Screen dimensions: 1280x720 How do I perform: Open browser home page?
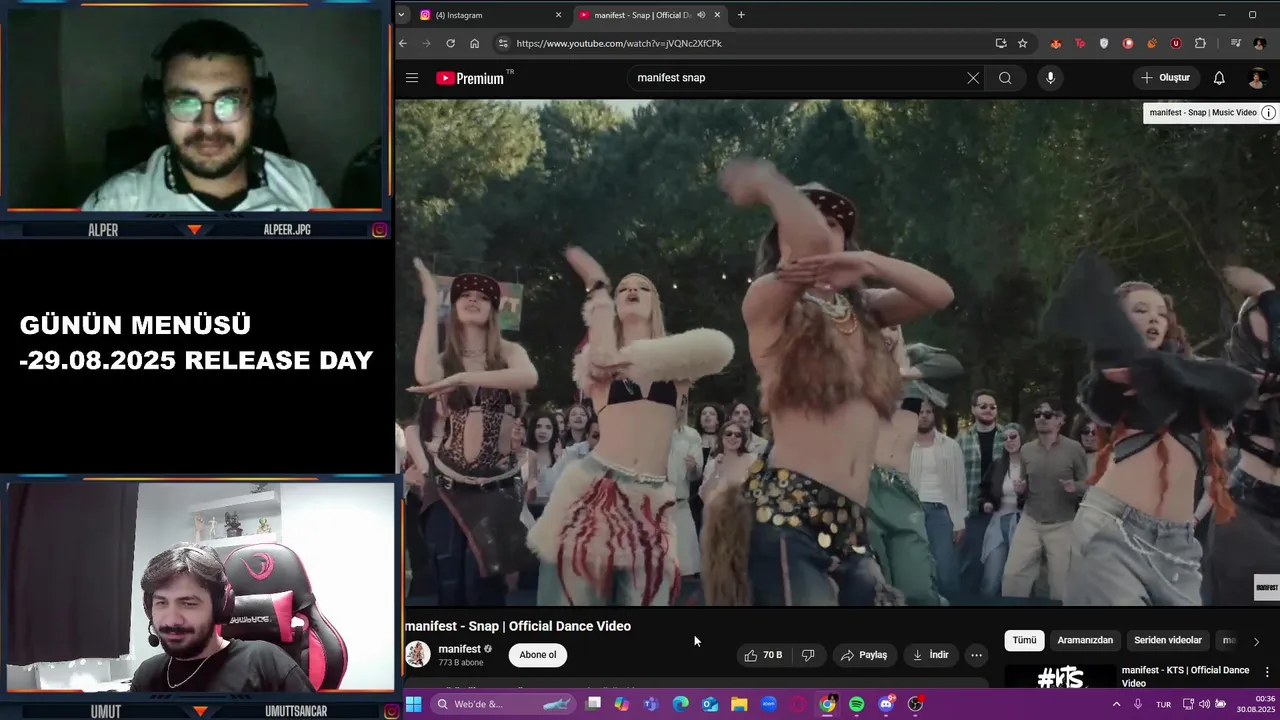pos(474,43)
